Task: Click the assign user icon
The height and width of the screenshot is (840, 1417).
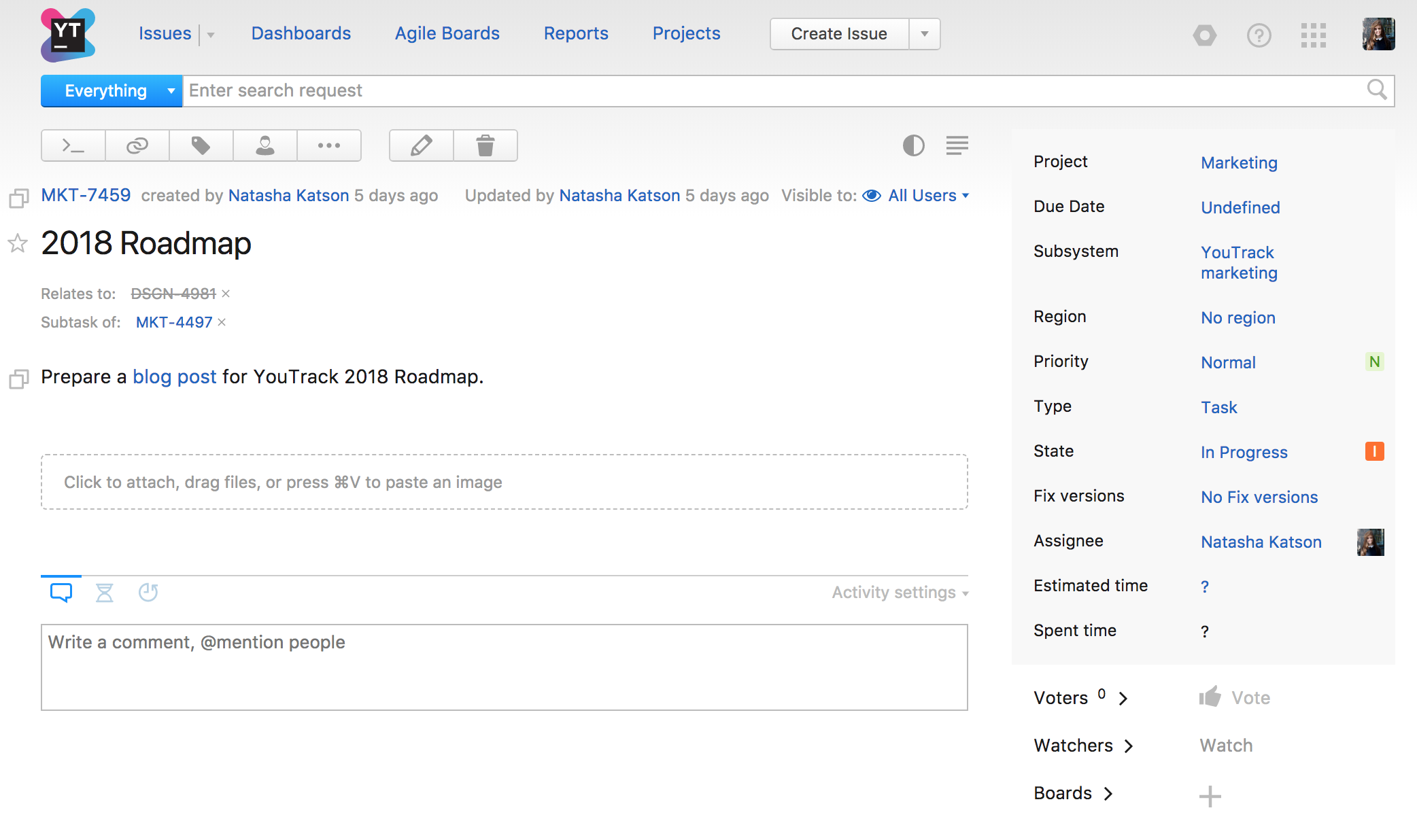Action: pos(265,145)
